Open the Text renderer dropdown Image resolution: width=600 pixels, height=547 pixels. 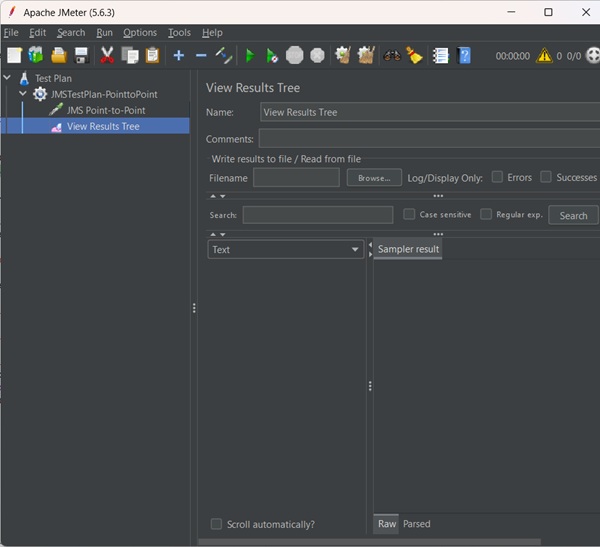pyautogui.click(x=285, y=249)
